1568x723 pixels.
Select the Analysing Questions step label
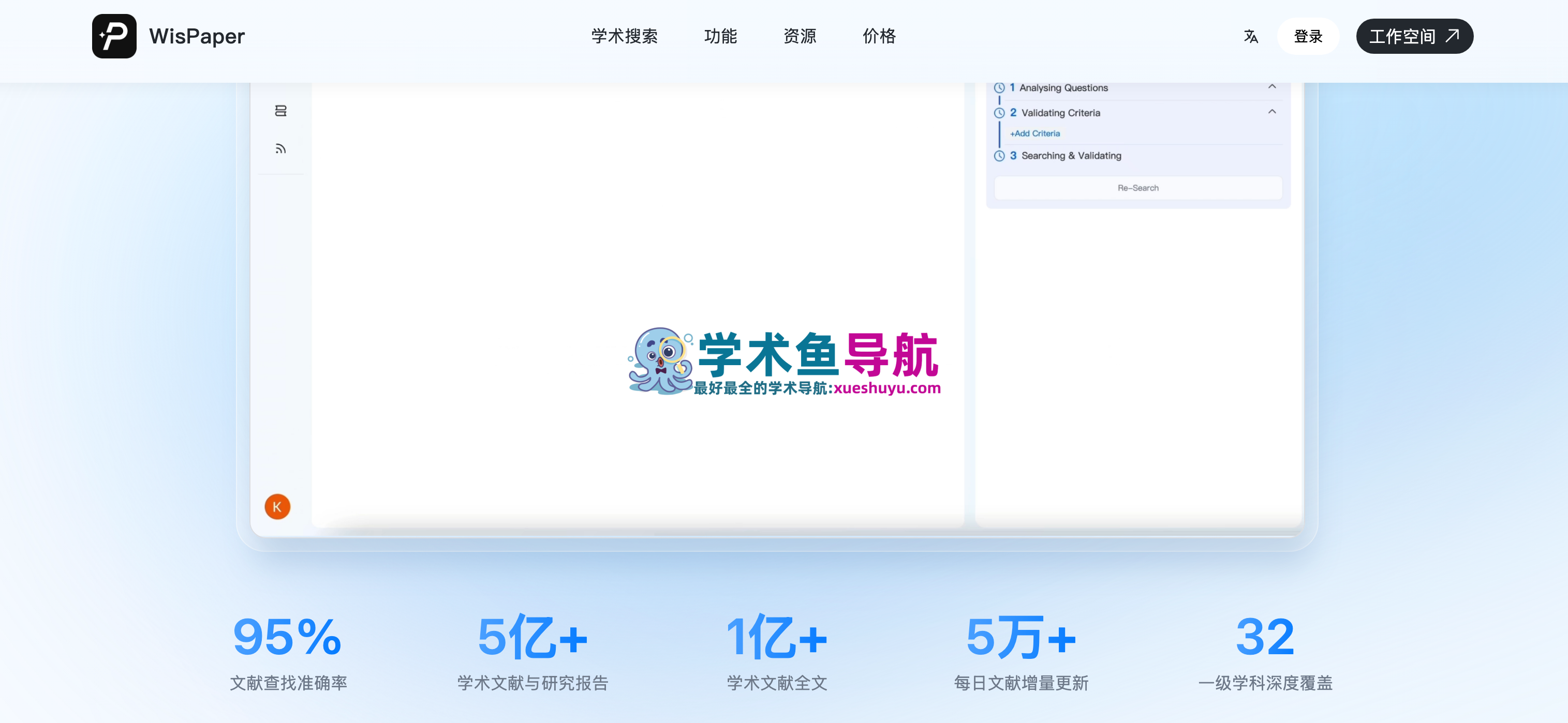(x=1063, y=87)
